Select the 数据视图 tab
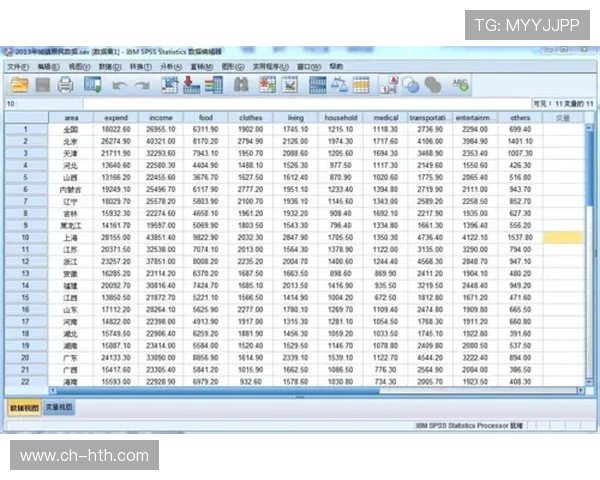Screen dimensions: 600x480 click(x=24, y=407)
